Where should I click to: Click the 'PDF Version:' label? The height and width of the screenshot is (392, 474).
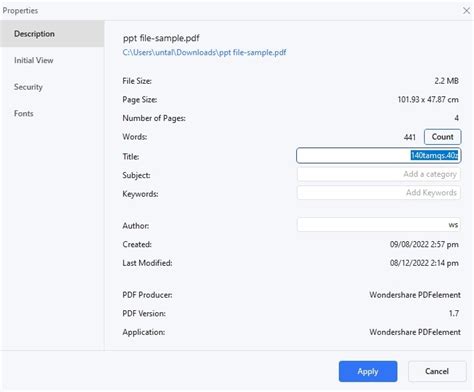coord(144,313)
